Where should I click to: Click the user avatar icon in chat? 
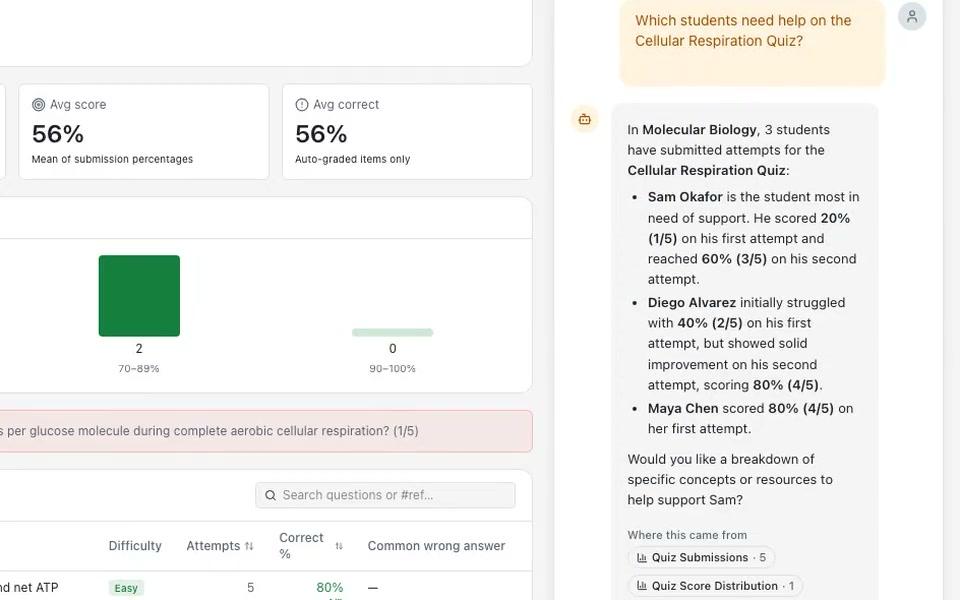(912, 16)
